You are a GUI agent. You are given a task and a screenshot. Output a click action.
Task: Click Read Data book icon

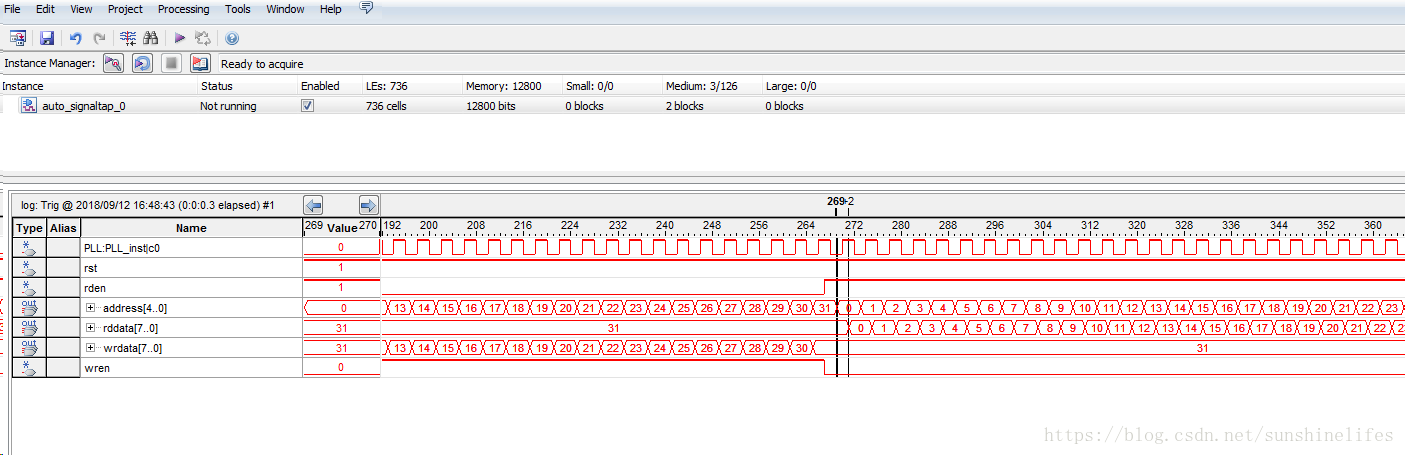[x=200, y=64]
